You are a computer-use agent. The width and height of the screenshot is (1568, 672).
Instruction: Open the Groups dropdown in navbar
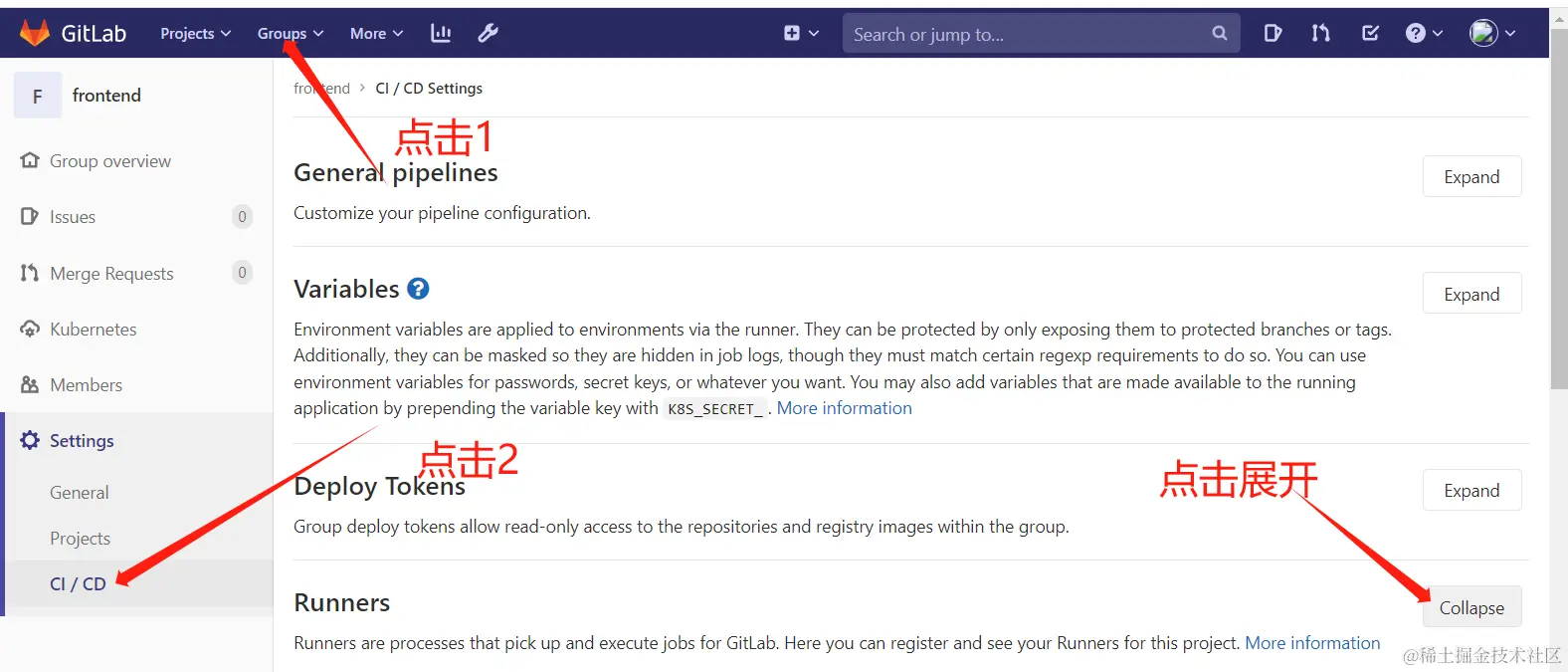[x=291, y=33]
